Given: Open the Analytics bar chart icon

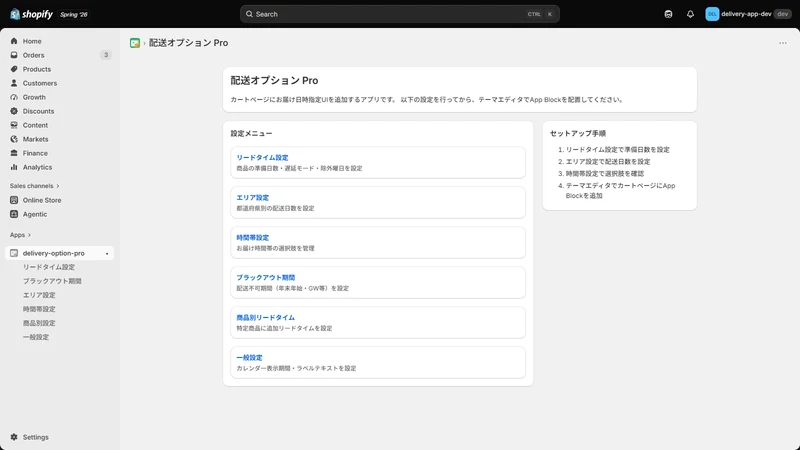Looking at the screenshot, I should pyautogui.click(x=14, y=167).
